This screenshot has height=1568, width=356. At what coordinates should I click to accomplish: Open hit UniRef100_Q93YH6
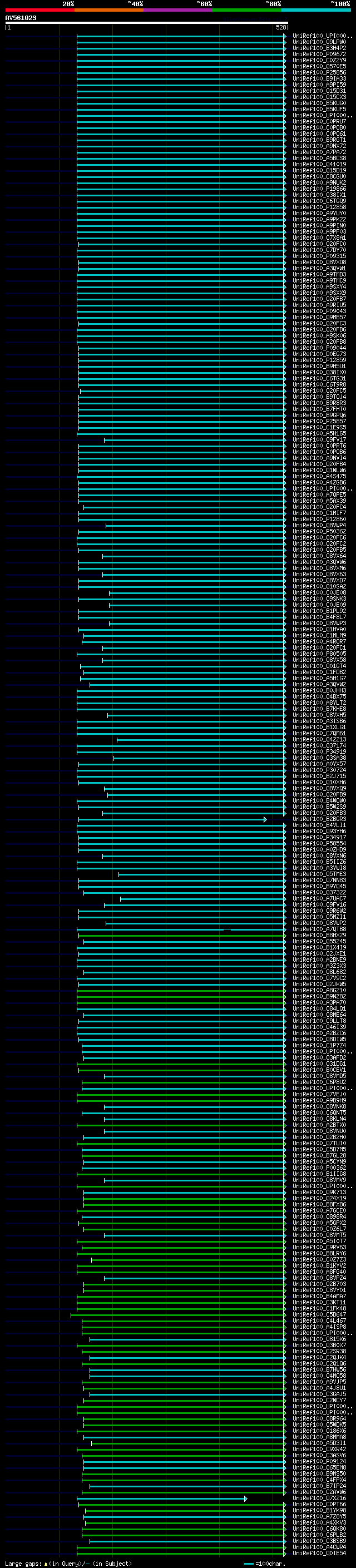(319, 832)
